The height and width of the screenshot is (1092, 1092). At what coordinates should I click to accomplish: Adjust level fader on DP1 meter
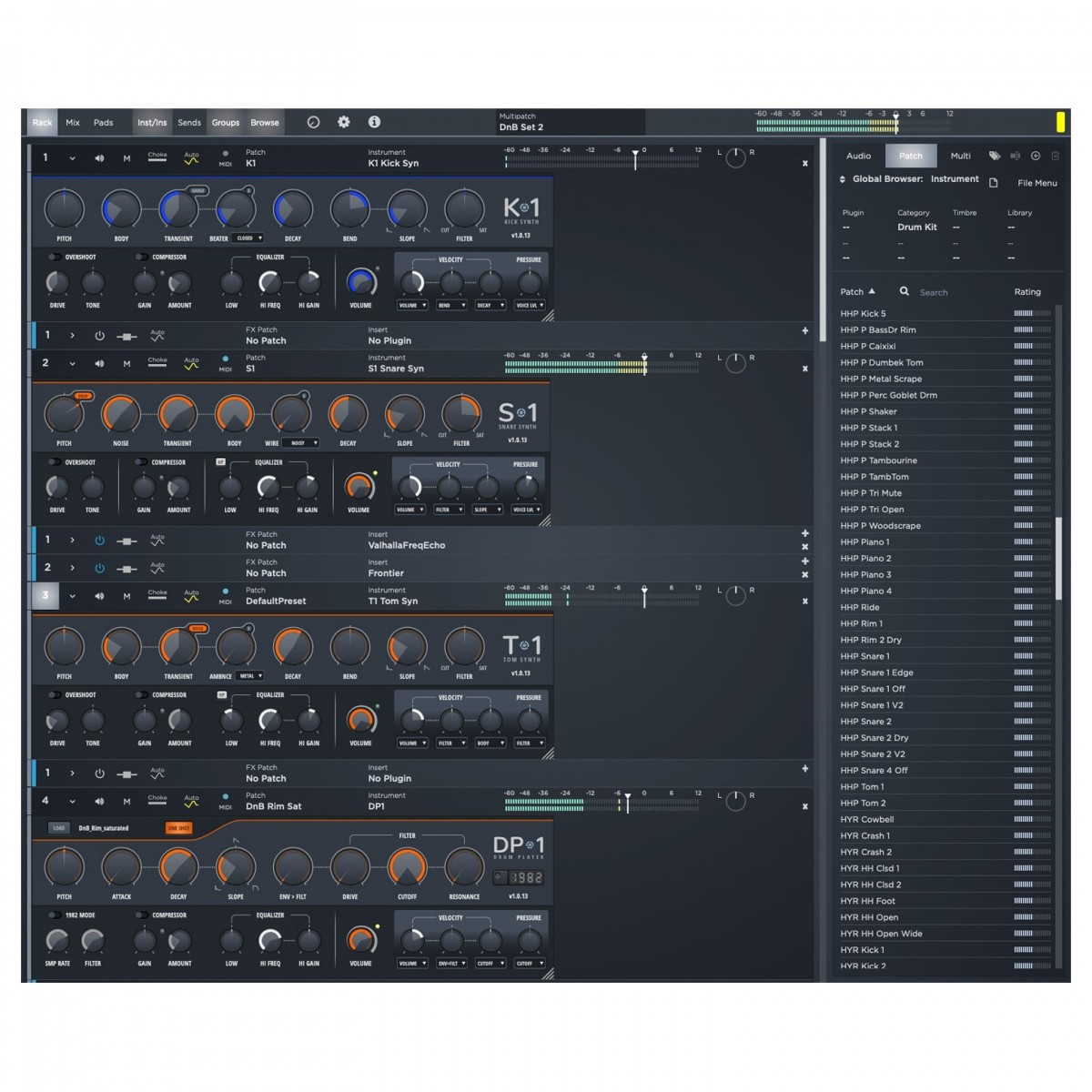(627, 802)
